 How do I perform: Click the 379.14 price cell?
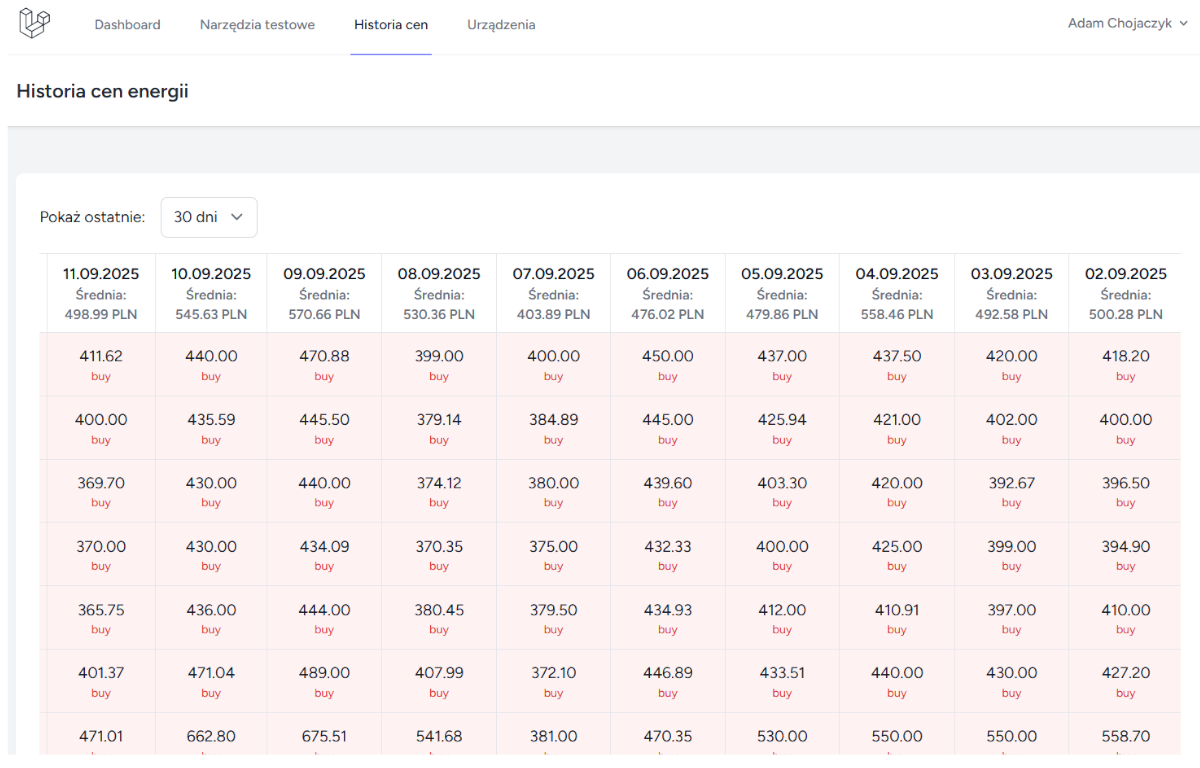439,428
